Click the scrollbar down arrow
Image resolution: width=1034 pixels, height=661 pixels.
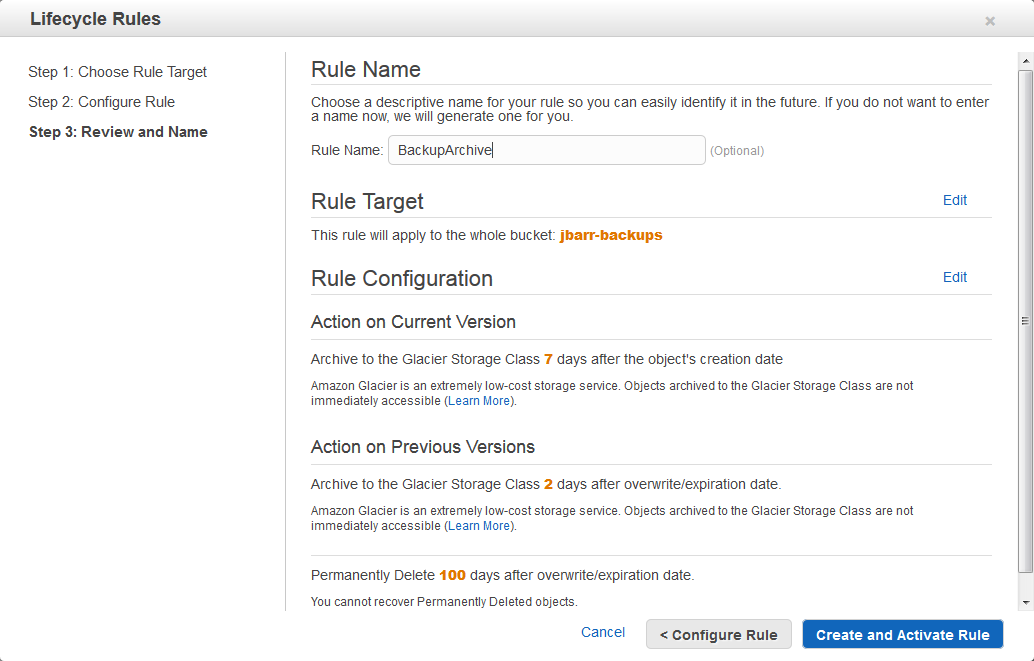(x=1025, y=602)
